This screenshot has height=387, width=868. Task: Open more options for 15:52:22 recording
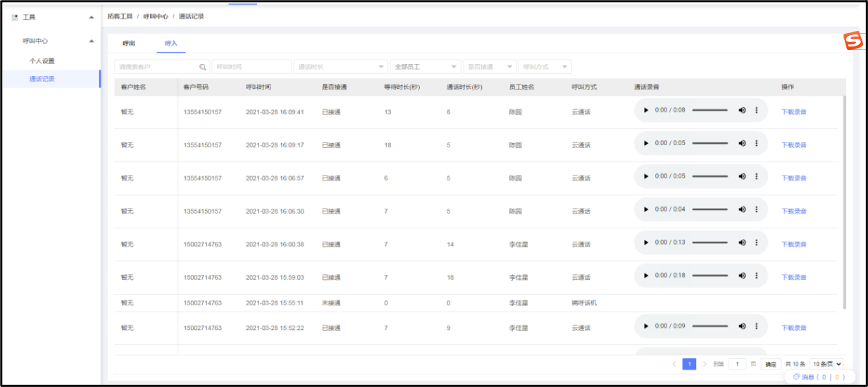(757, 326)
